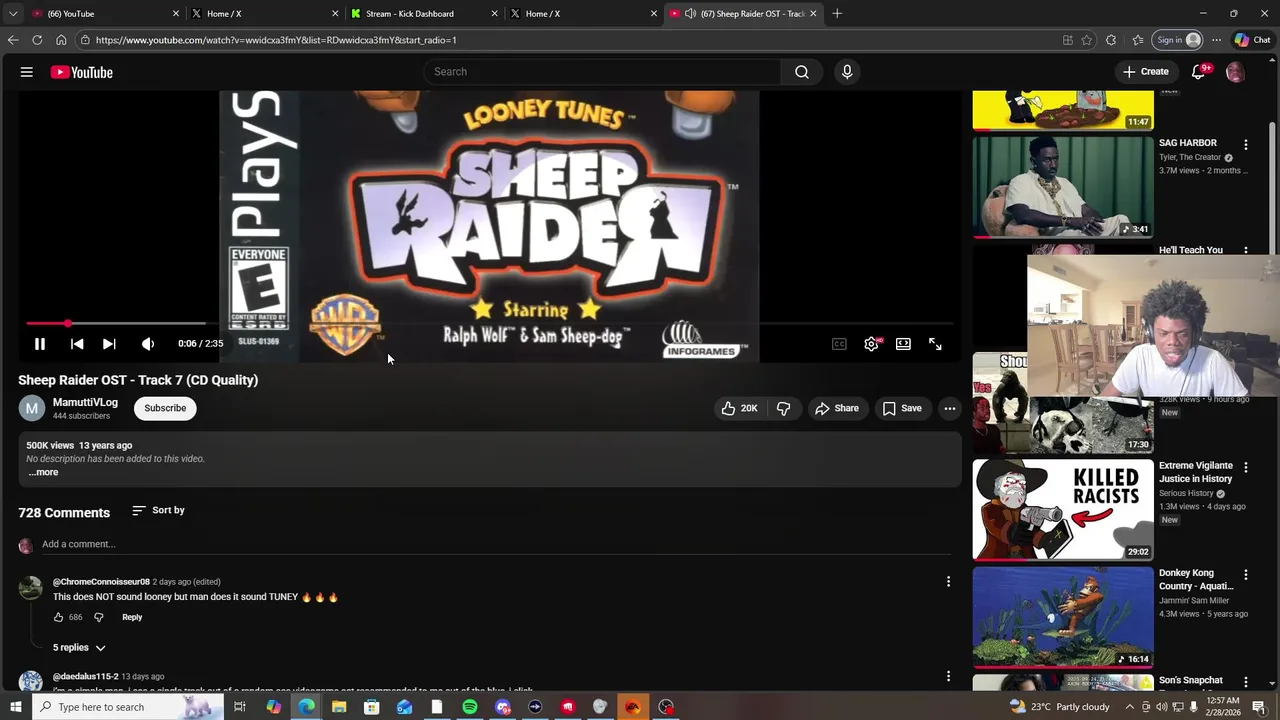Open MamuttiVLog channel name link
This screenshot has width=1280, height=720.
coord(85,402)
